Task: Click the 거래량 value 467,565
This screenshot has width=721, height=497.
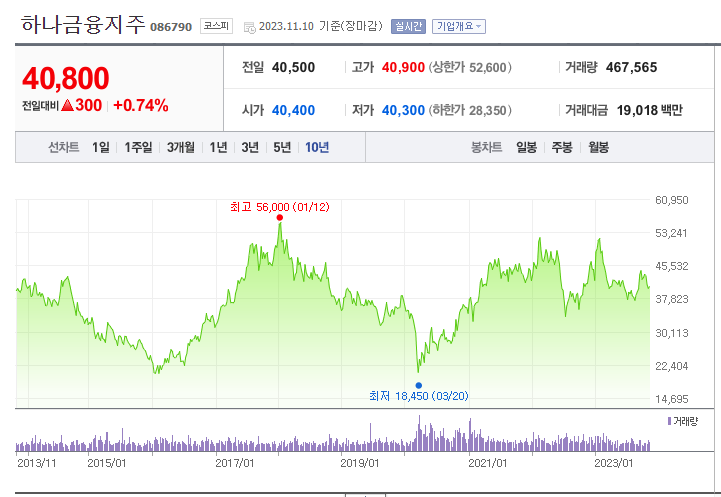Action: [631, 68]
